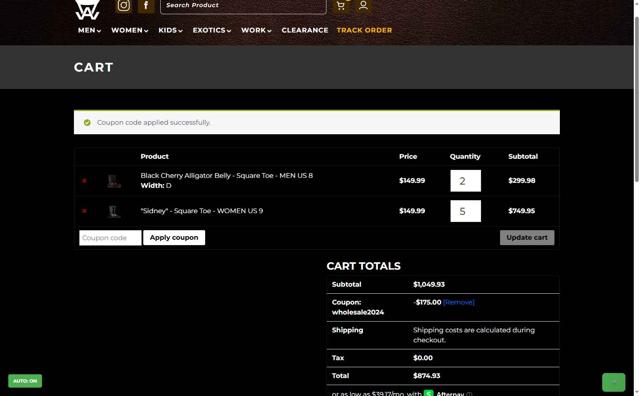Expand the WORK menu

(x=256, y=30)
